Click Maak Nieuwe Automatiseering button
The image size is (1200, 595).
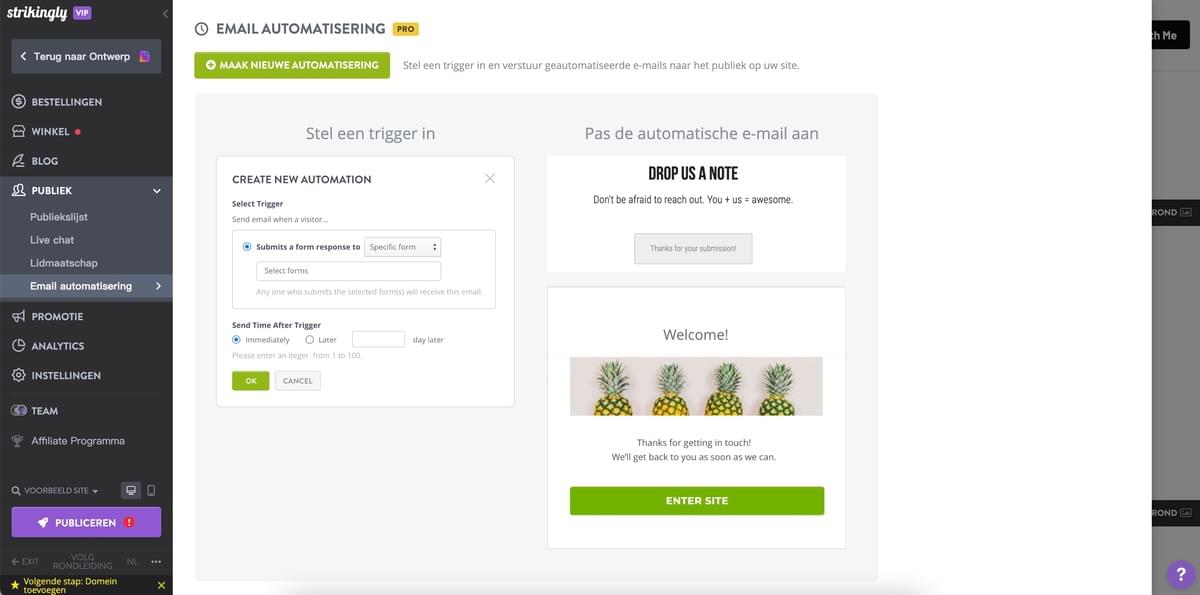point(291,64)
